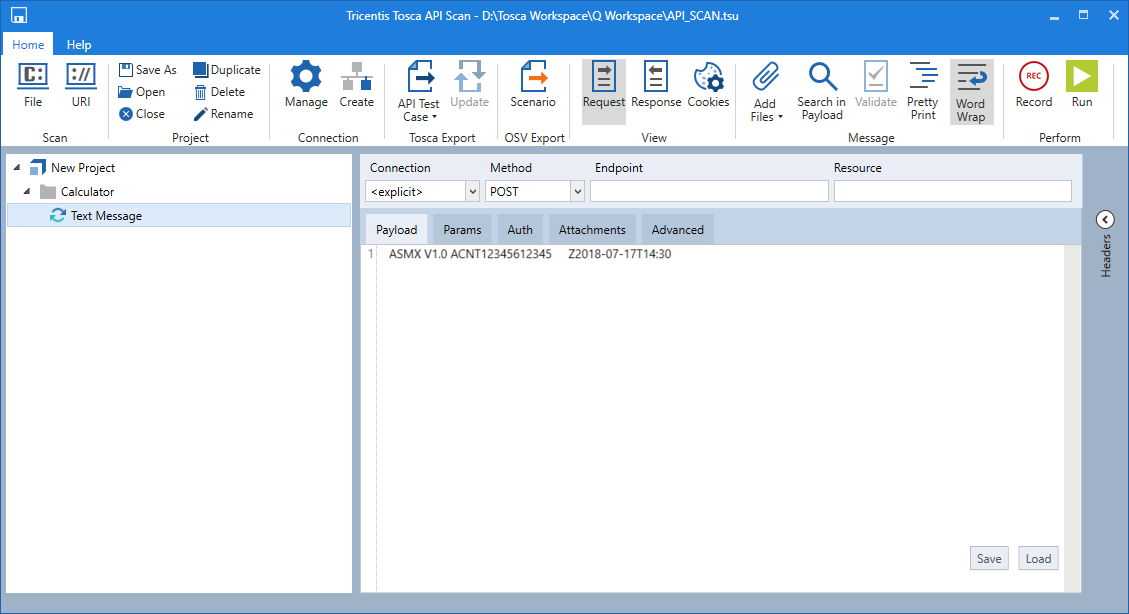The width and height of the screenshot is (1129, 614).
Task: Open the Help ribbon tab
Action: point(79,45)
